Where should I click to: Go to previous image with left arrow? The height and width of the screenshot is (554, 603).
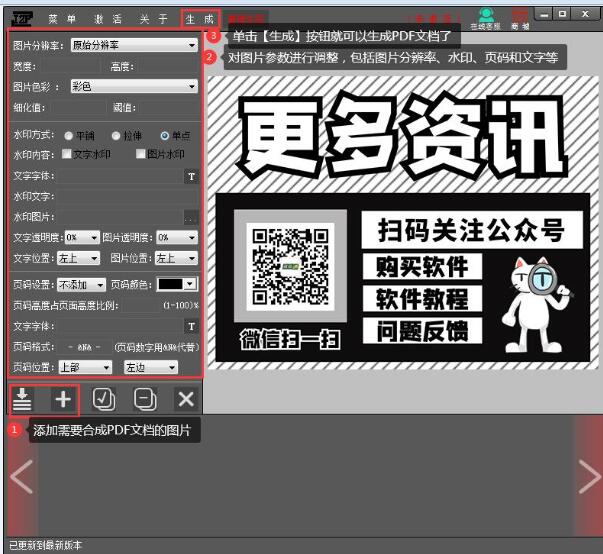tap(22, 477)
